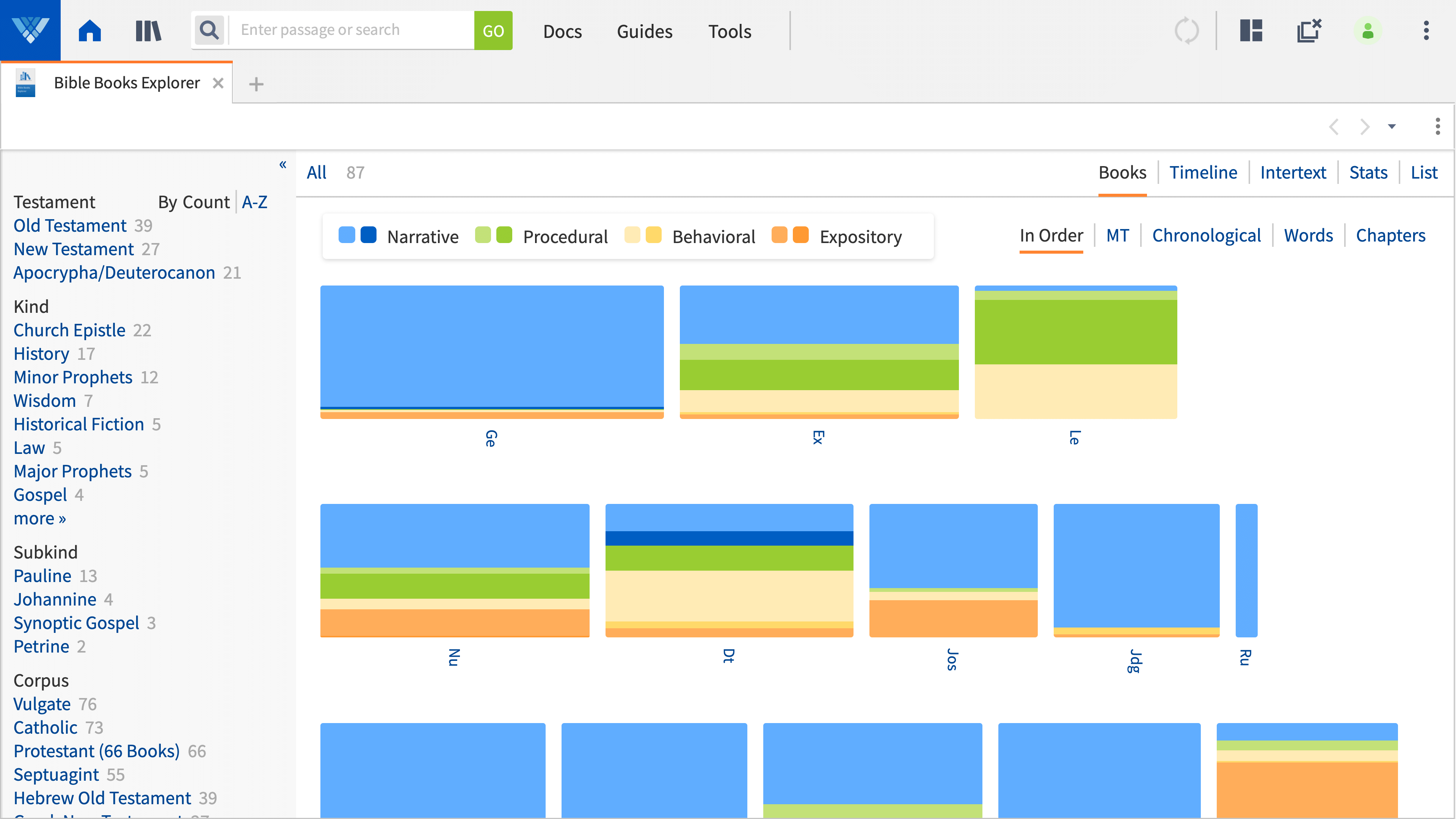Click the sync refresh icon

click(x=1186, y=30)
